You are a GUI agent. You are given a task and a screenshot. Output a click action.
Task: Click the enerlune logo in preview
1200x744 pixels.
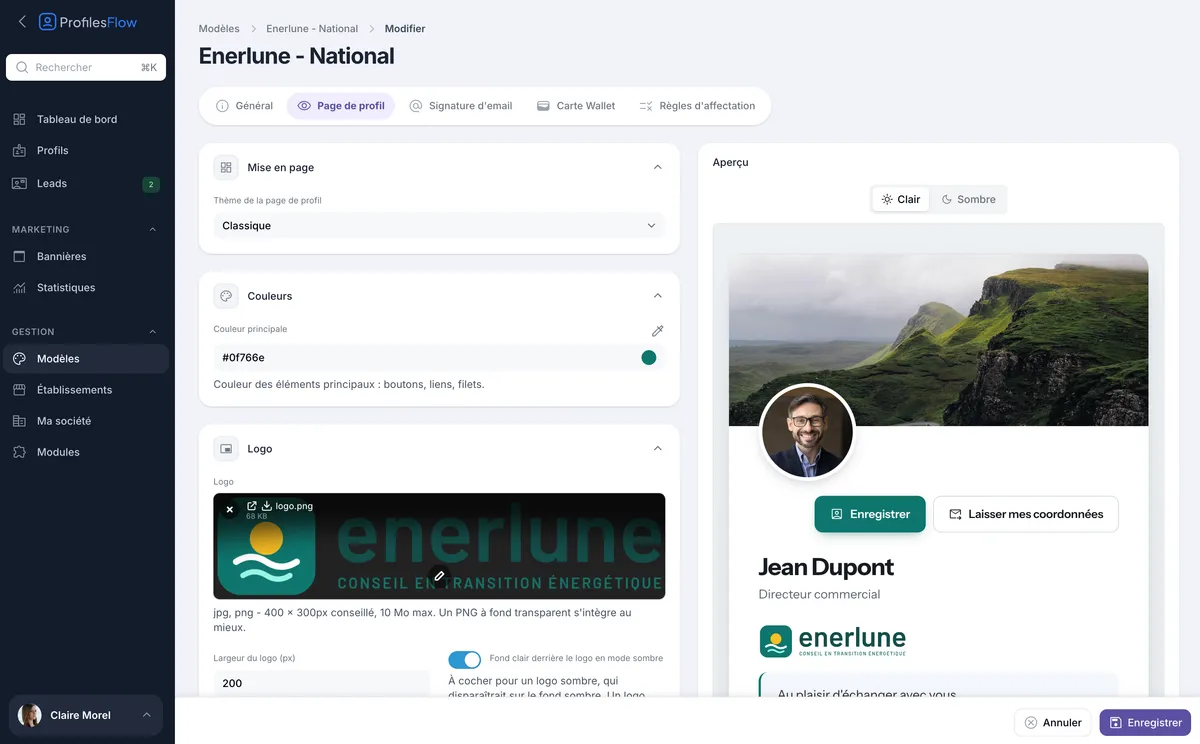point(833,641)
